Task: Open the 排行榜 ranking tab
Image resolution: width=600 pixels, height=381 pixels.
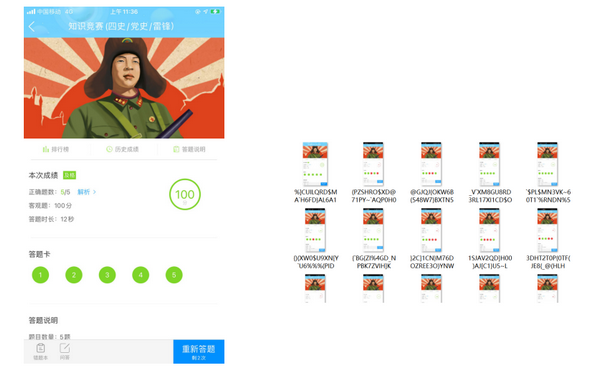Action: click(x=56, y=149)
